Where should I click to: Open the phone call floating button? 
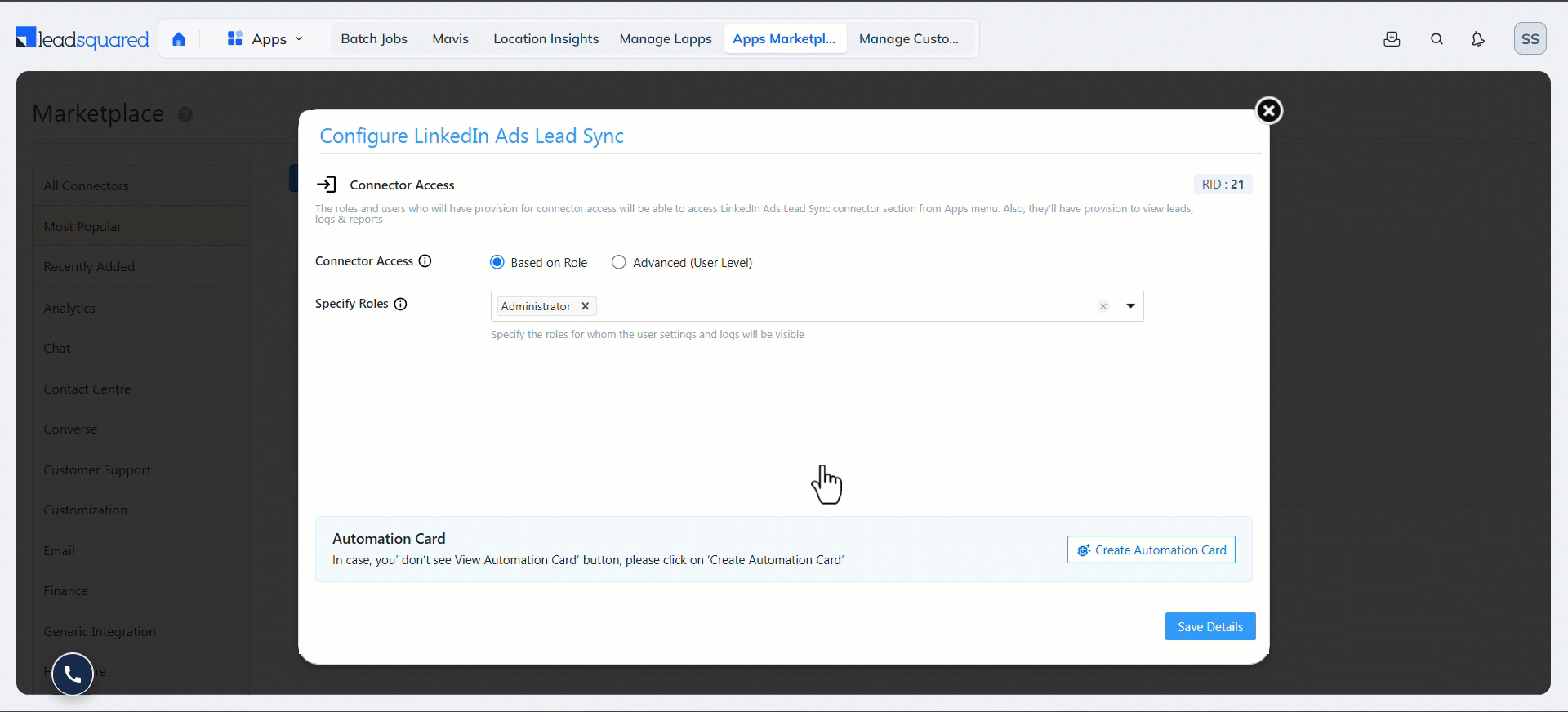[73, 674]
